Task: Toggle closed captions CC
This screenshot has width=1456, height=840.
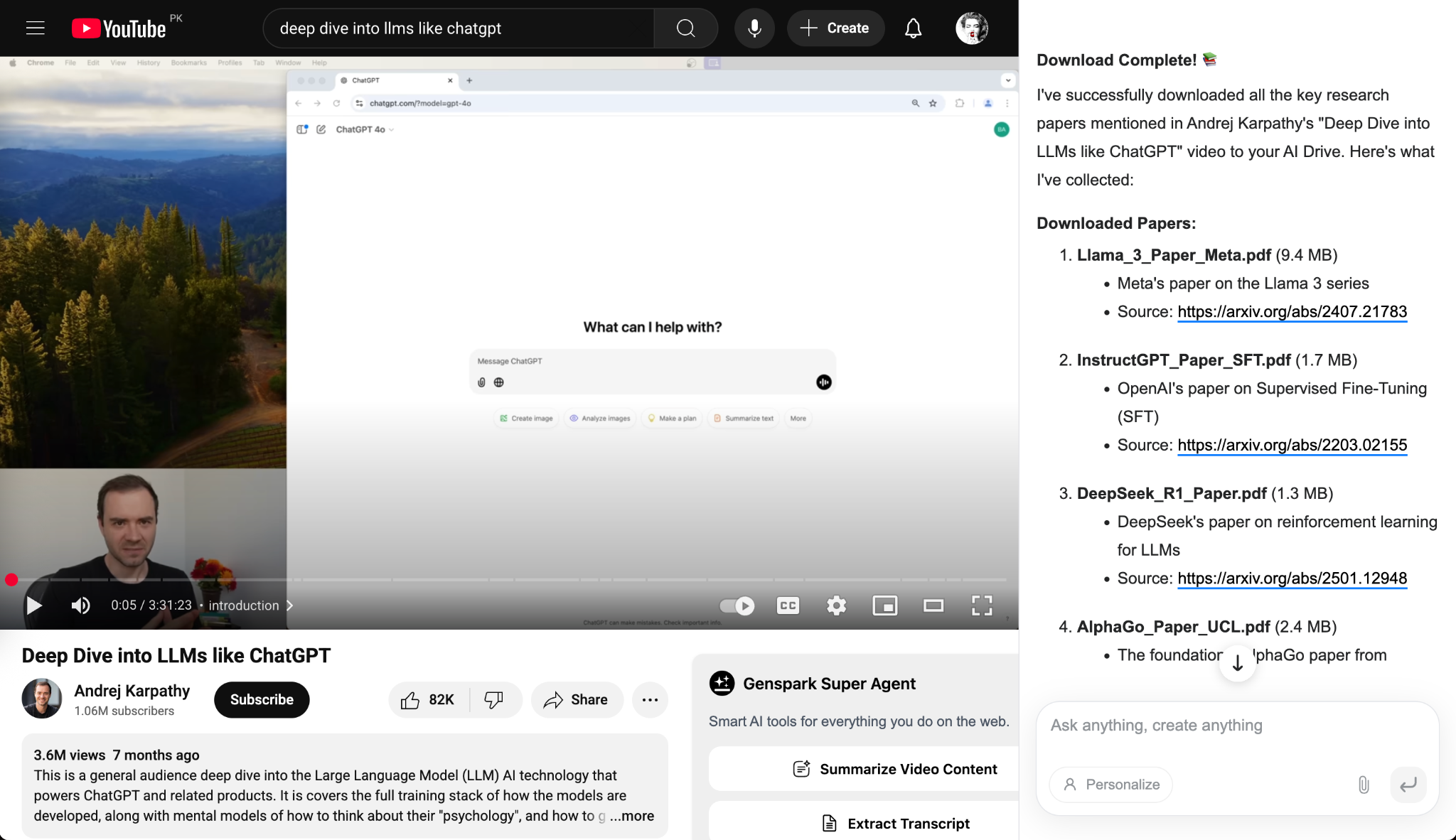Action: click(x=788, y=605)
